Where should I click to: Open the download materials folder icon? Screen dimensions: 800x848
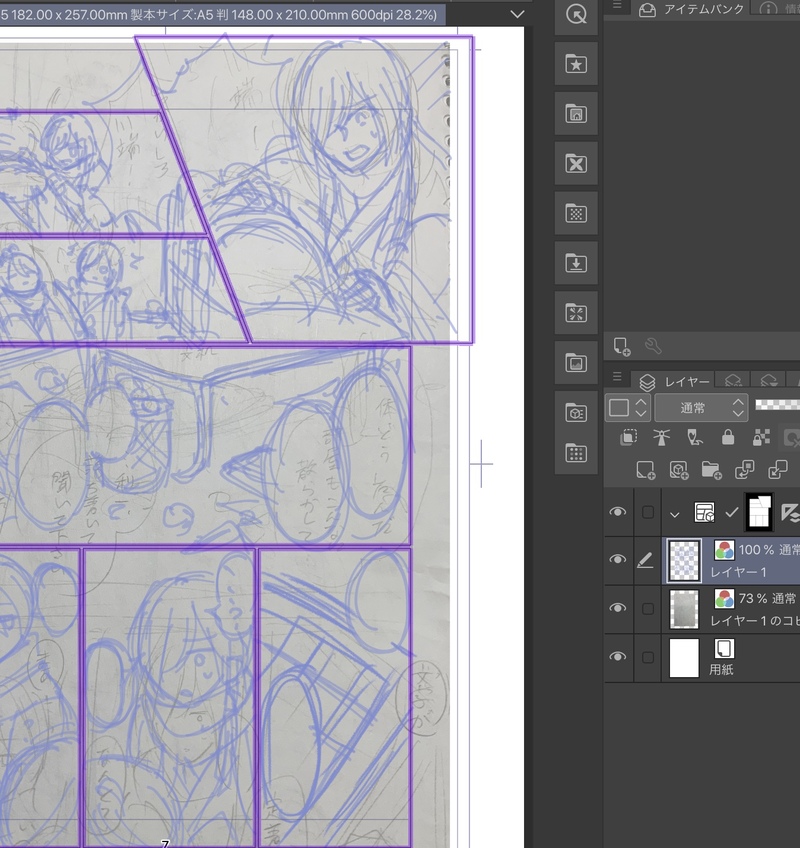576,263
